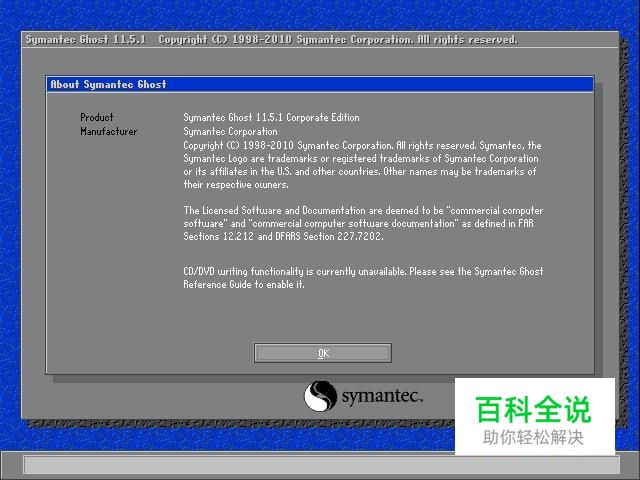This screenshot has width=640, height=480.
Task: Click the 'symantec.' wordmark below the dialog
Action: (x=382, y=396)
